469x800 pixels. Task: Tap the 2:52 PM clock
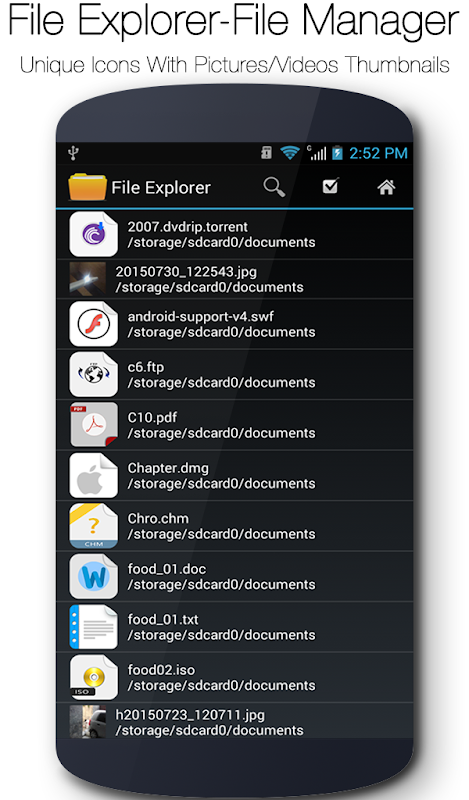point(378,153)
